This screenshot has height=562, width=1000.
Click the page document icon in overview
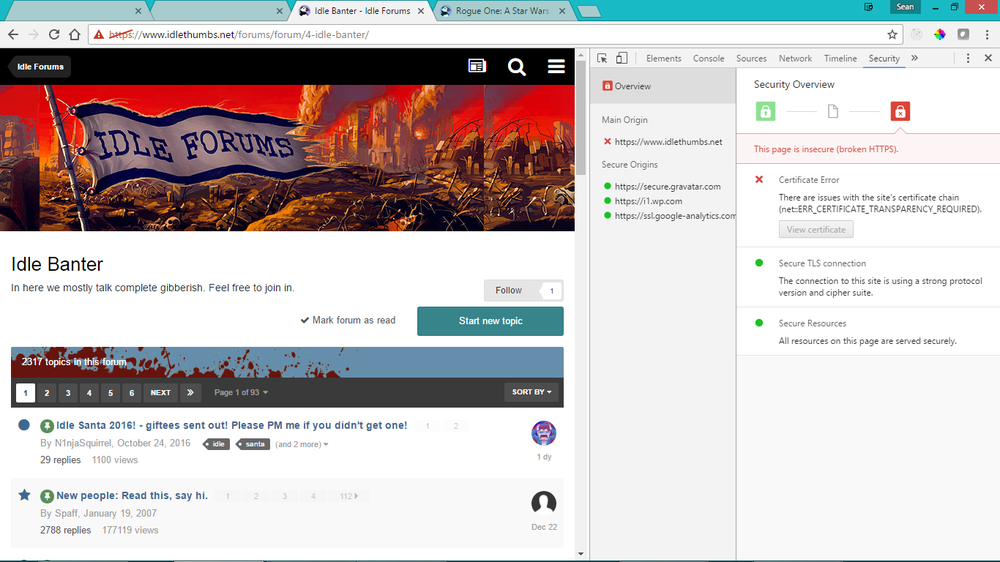833,112
